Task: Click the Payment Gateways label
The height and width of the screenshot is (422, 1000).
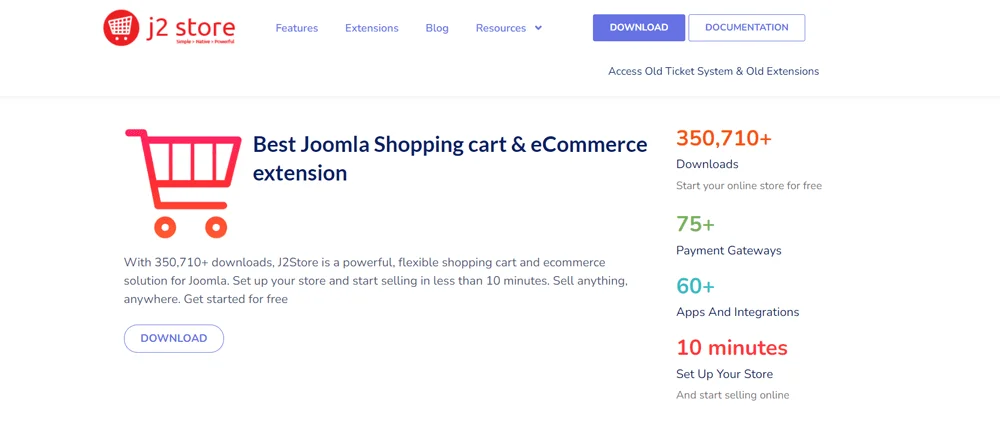Action: click(x=728, y=251)
